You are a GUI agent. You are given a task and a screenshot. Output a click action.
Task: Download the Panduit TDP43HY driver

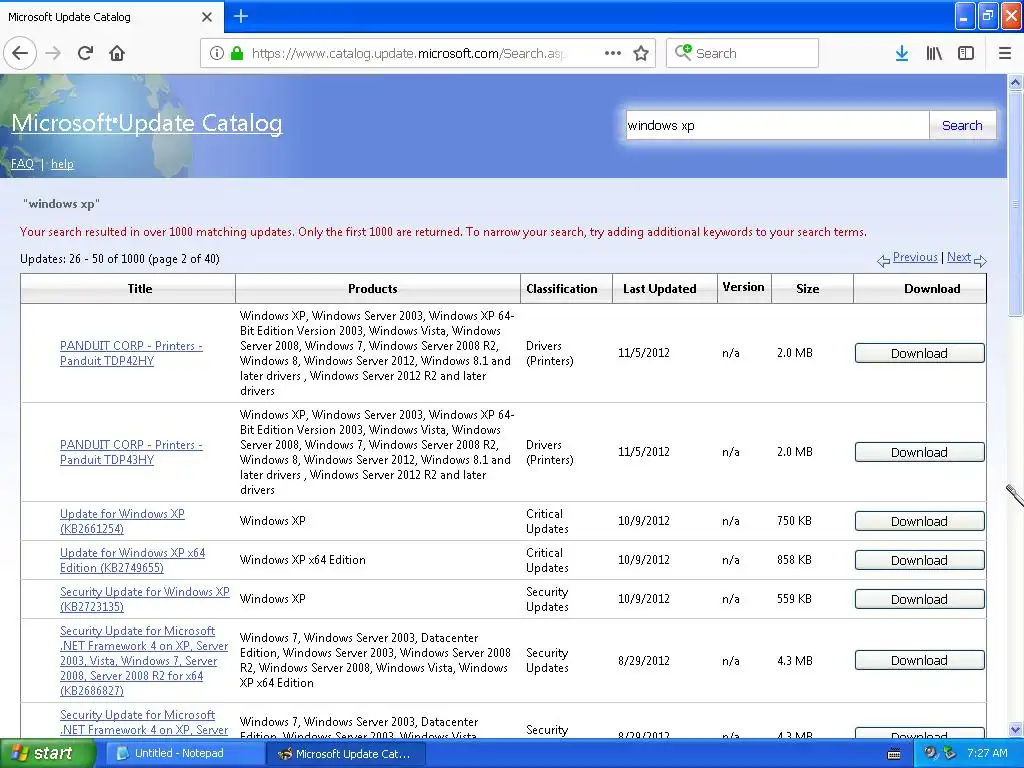[920, 452]
